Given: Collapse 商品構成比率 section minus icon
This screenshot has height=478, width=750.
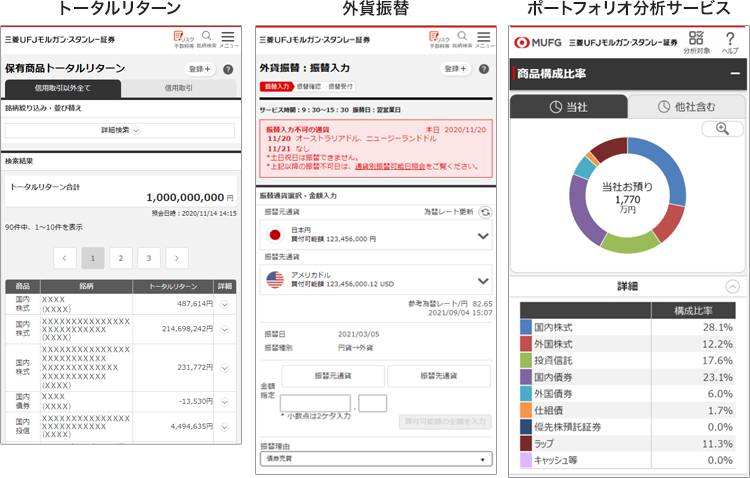Looking at the screenshot, I should click(735, 74).
